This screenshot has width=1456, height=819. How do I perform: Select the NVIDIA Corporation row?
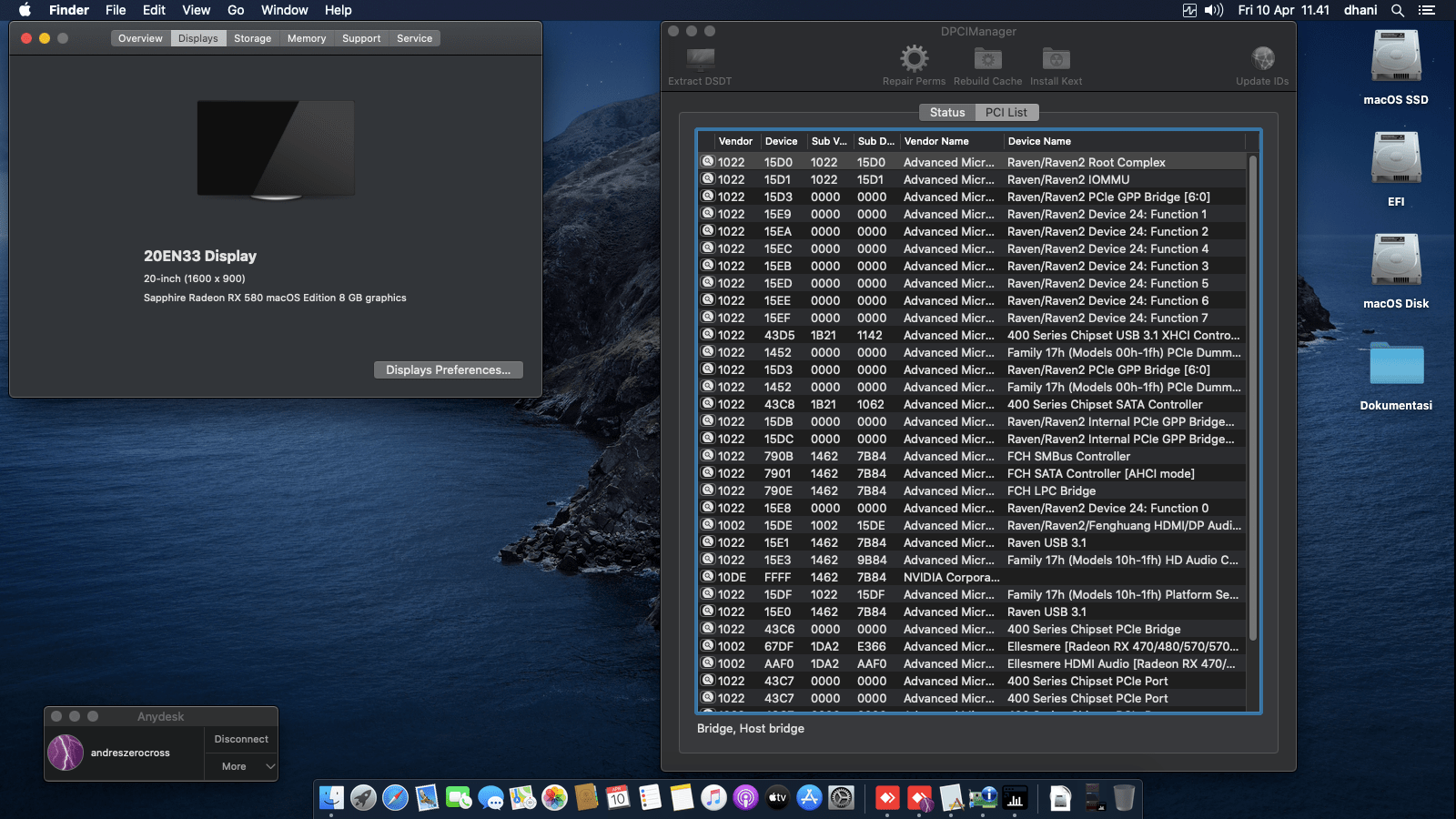click(972, 577)
